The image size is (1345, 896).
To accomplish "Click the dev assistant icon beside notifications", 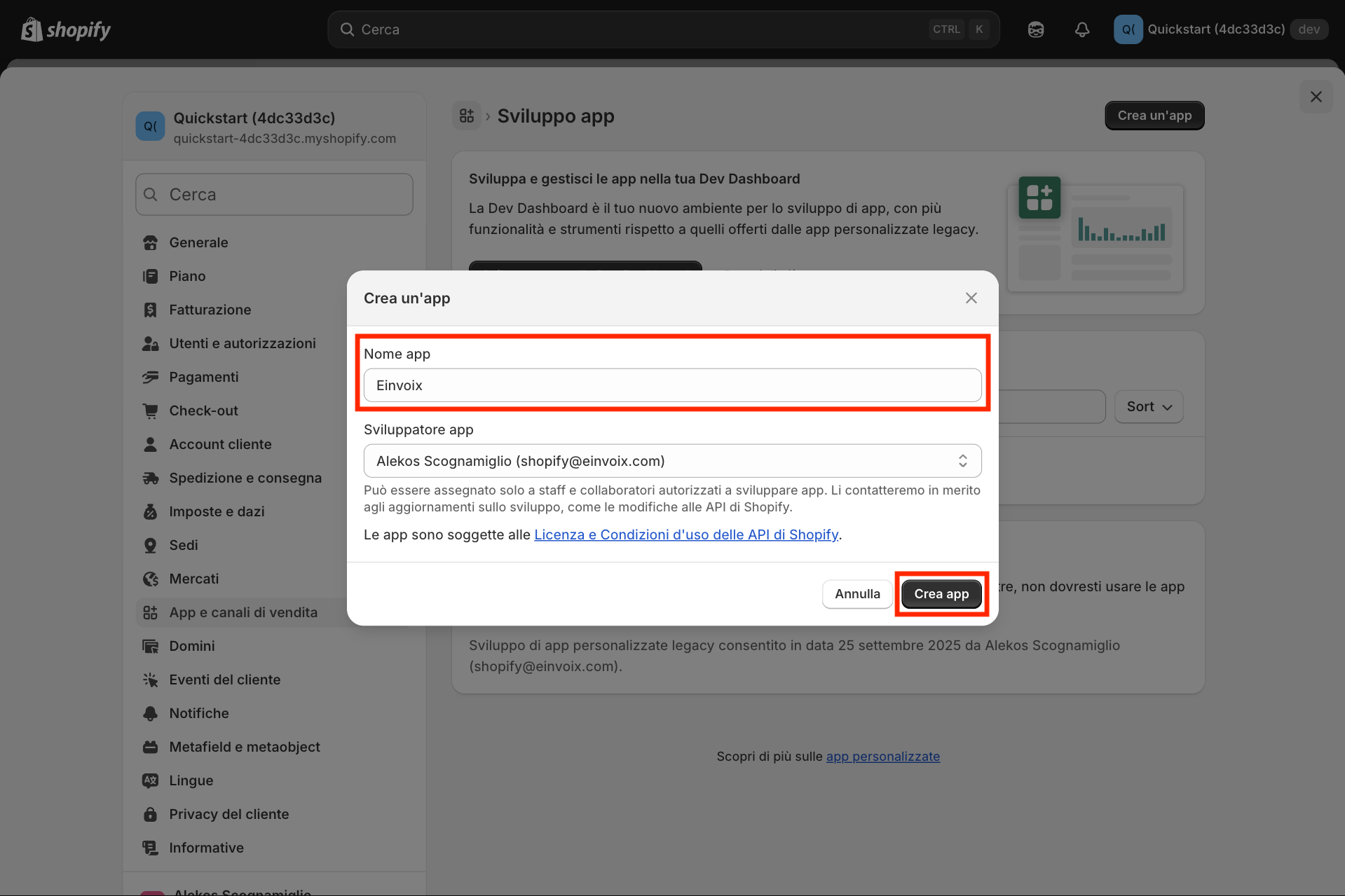I will coord(1035,29).
